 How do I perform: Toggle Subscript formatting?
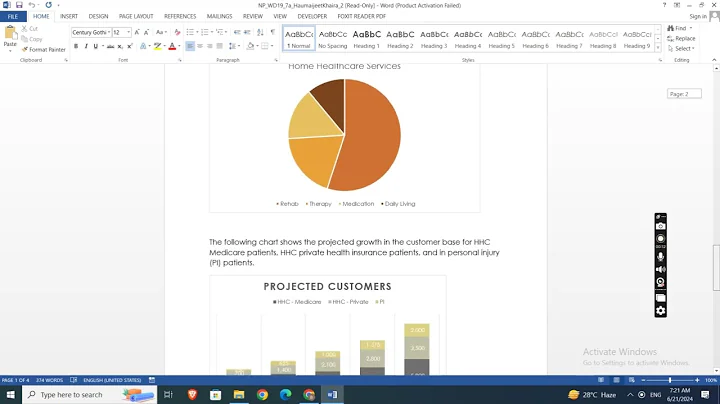tap(120, 46)
